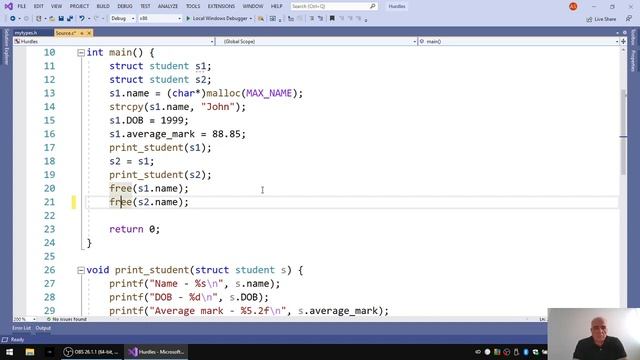640x360 pixels.
Task: Expand the Properties side tab
Action: click(633, 60)
